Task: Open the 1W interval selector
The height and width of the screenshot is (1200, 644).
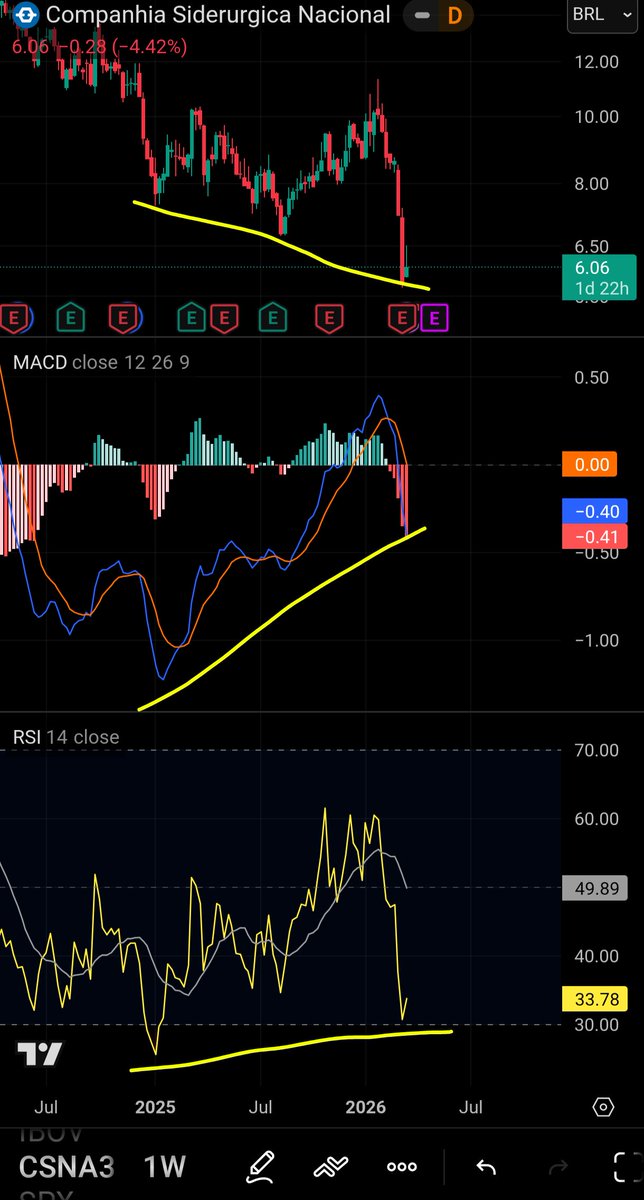Action: [163, 1166]
